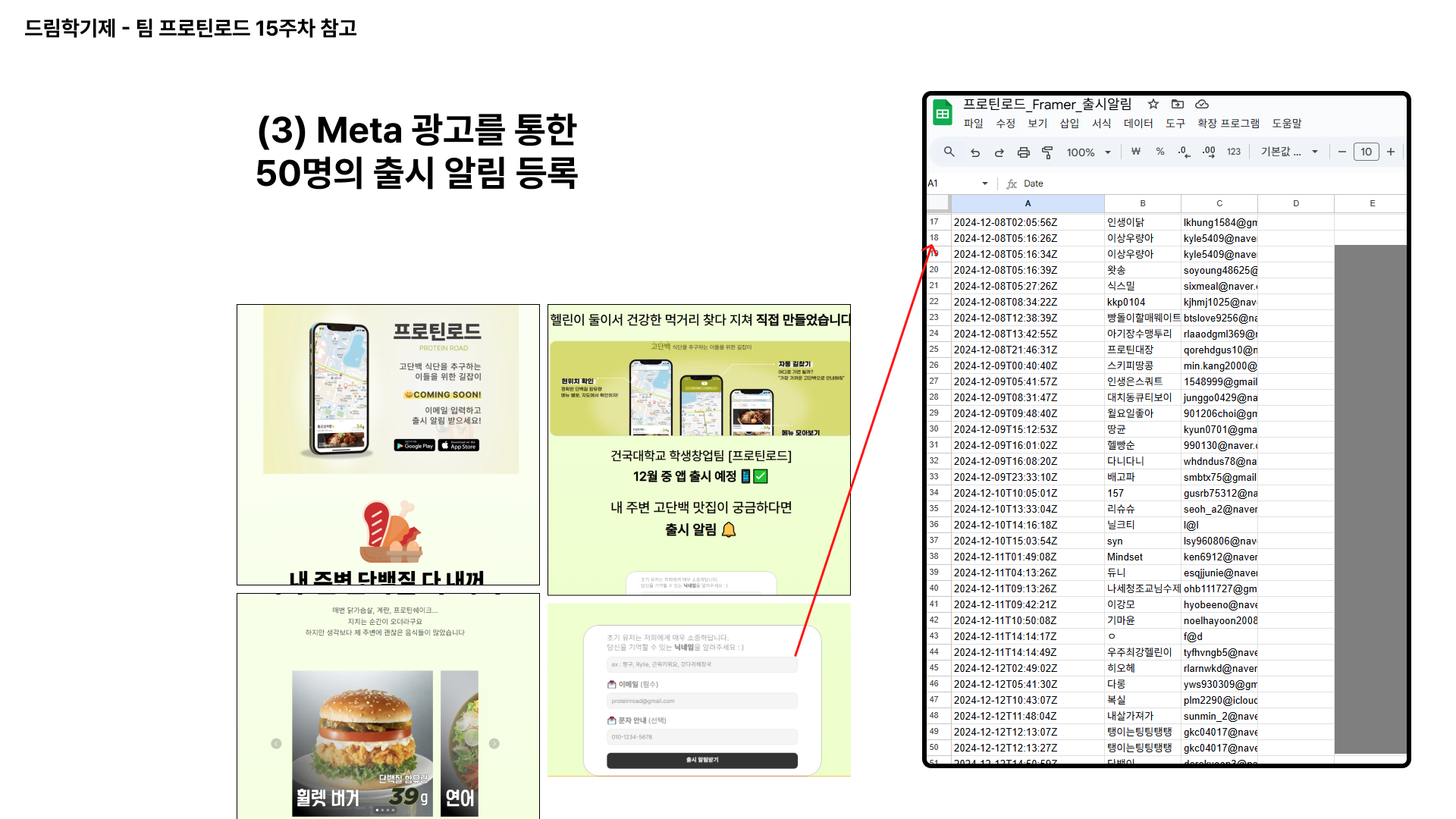Click the Redo arrow in the toolbar

pos(999,152)
